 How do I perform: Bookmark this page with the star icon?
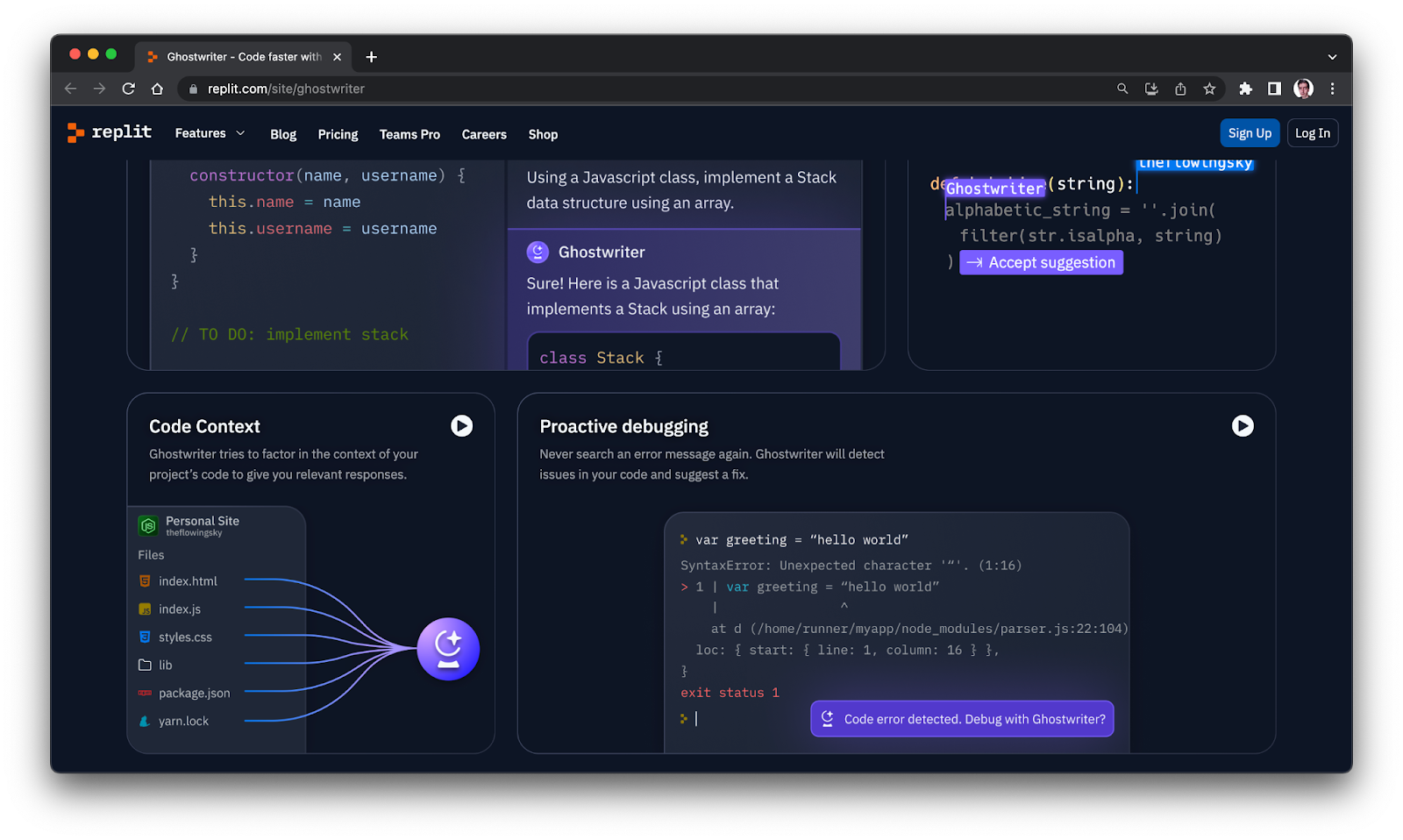(x=1209, y=89)
